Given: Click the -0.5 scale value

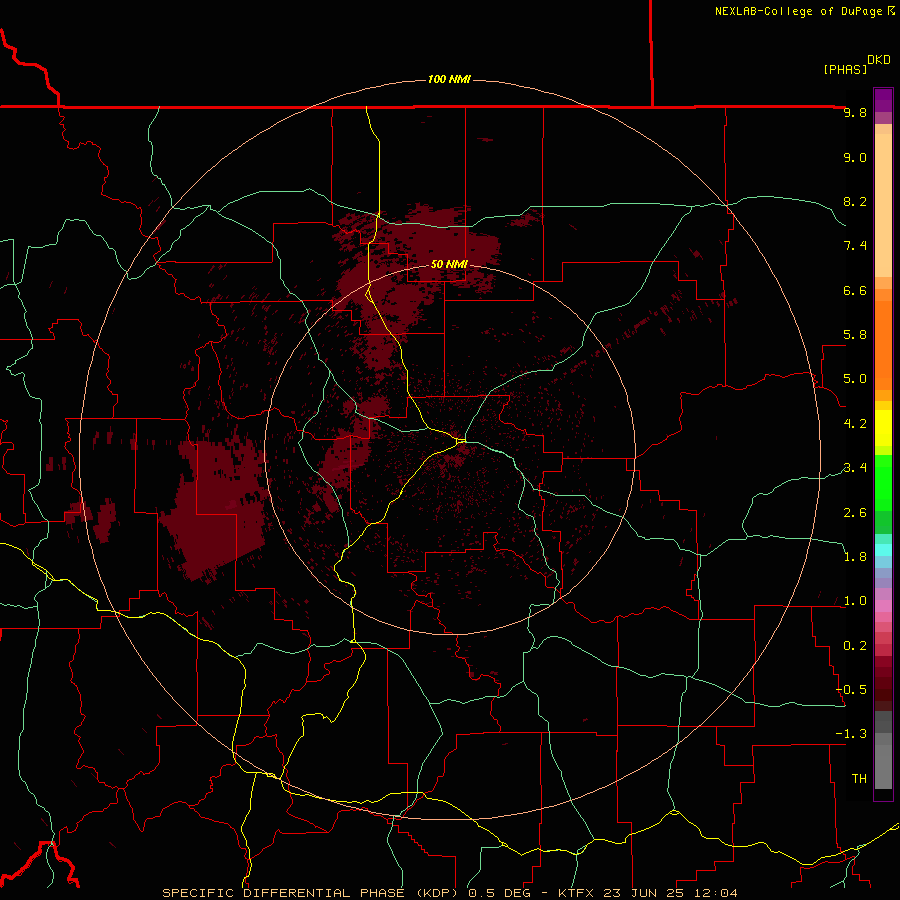Looking at the screenshot, I should point(851,690).
